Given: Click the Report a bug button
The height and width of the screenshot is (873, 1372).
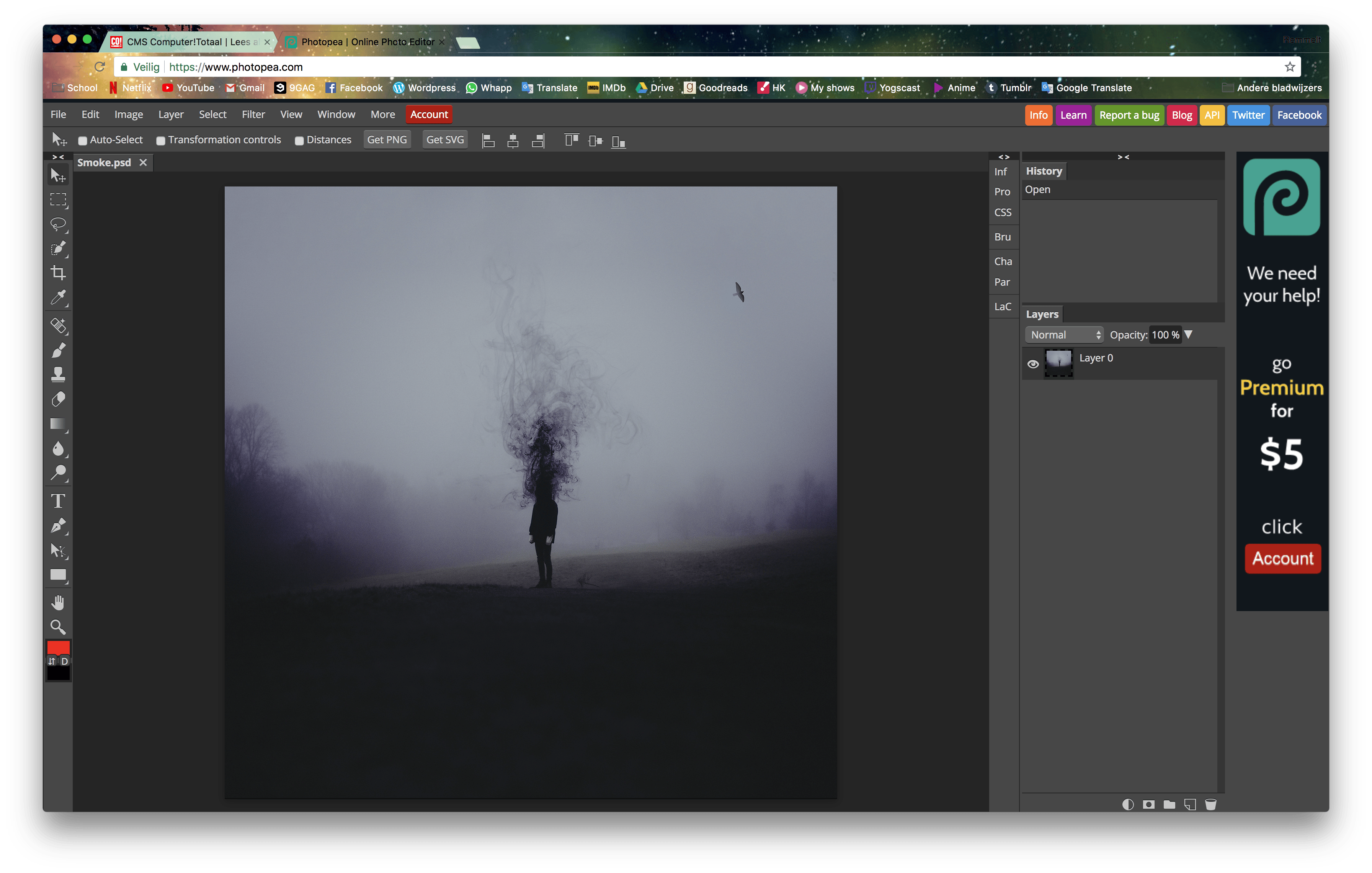Looking at the screenshot, I should point(1129,115).
